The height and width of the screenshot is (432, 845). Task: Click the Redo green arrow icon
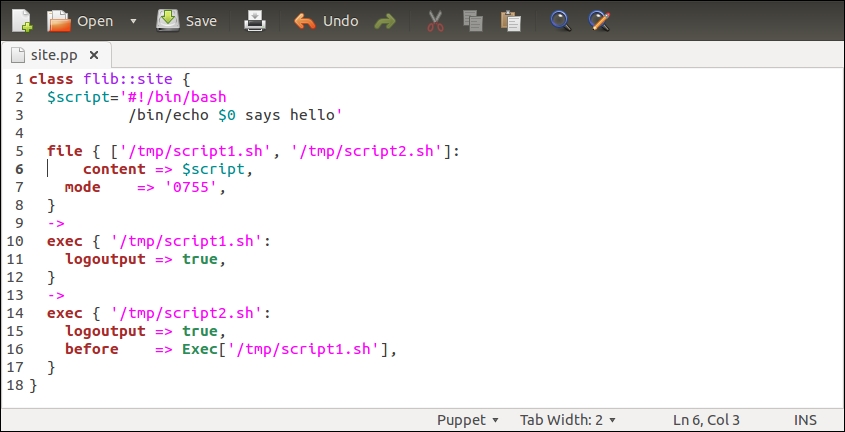tap(384, 21)
